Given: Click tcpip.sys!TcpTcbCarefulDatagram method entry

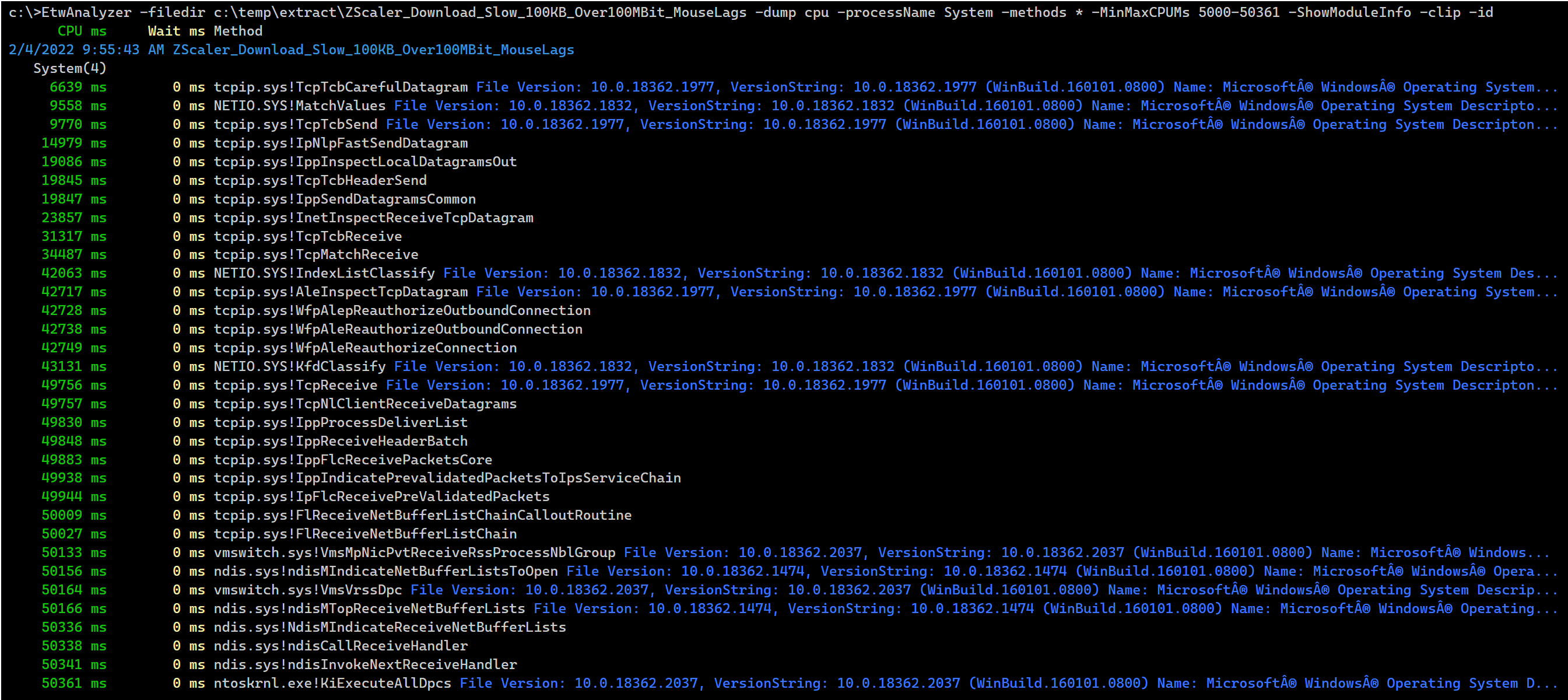Looking at the screenshot, I should [x=341, y=87].
